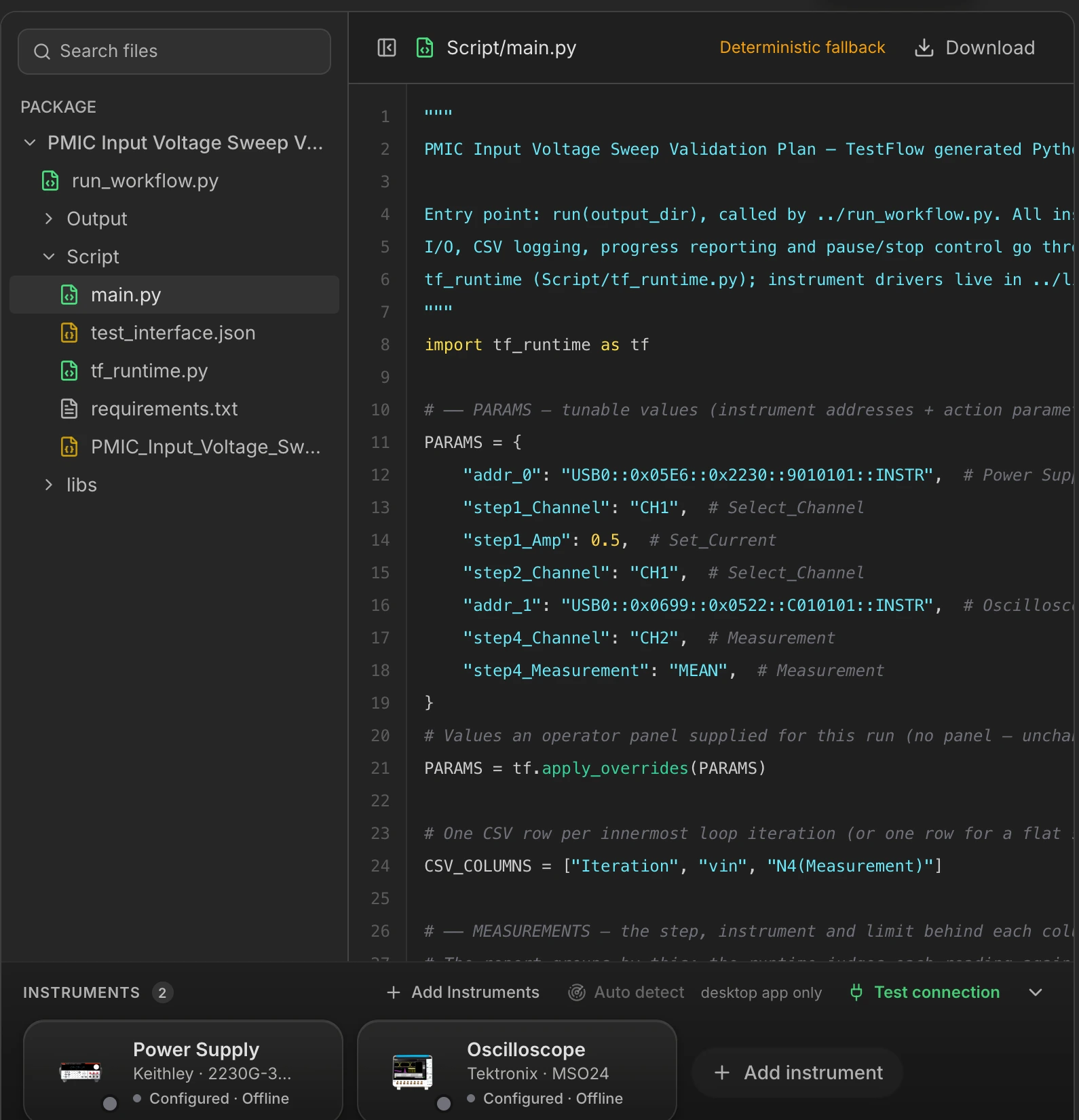Screen dimensions: 1079x1120
Task: Click Tektronix · MSO24 model text
Action: click(x=538, y=1074)
